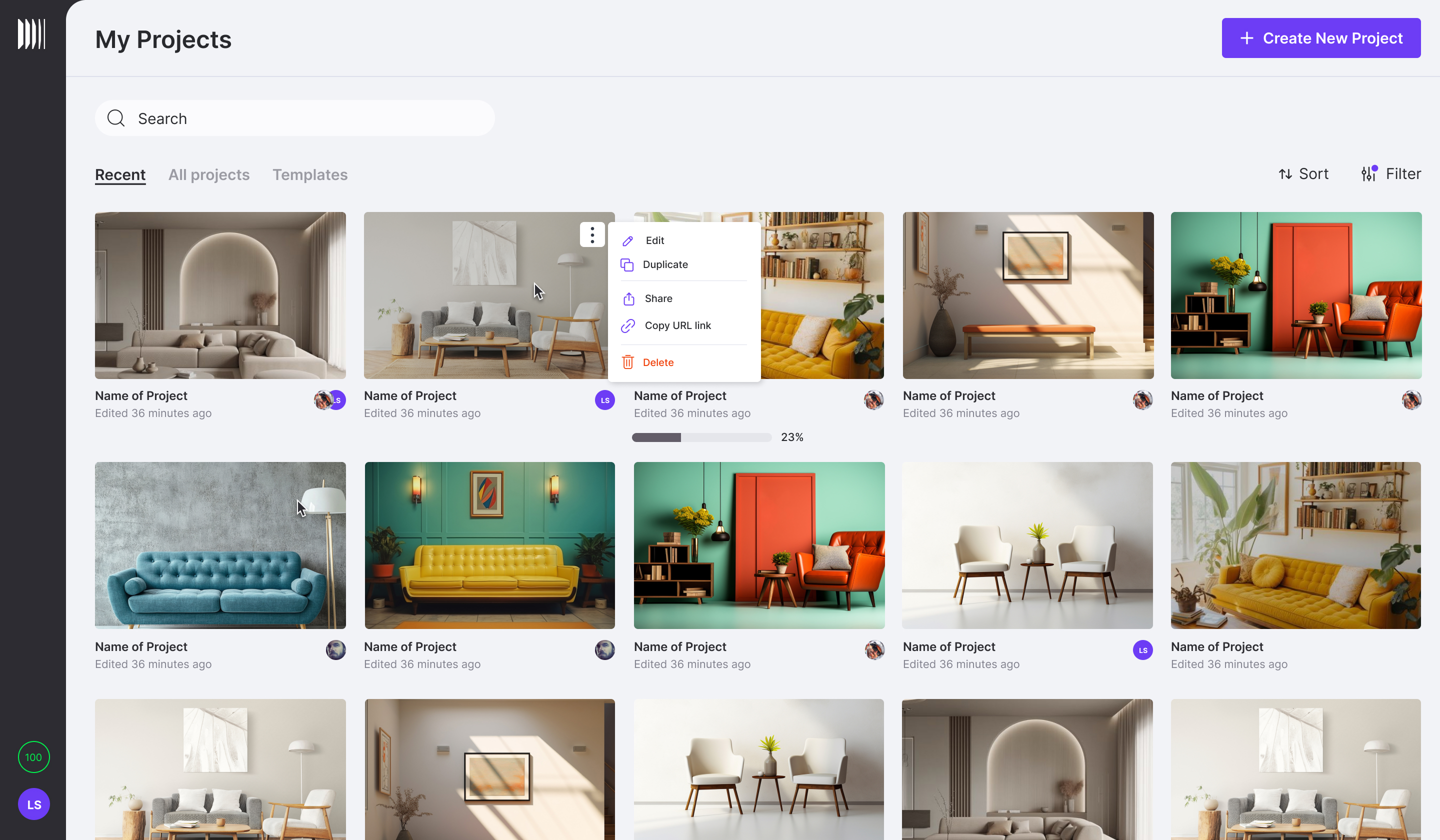Click the green 100 credits badge in the sidebar
Image resolution: width=1440 pixels, height=840 pixels.
click(33, 757)
